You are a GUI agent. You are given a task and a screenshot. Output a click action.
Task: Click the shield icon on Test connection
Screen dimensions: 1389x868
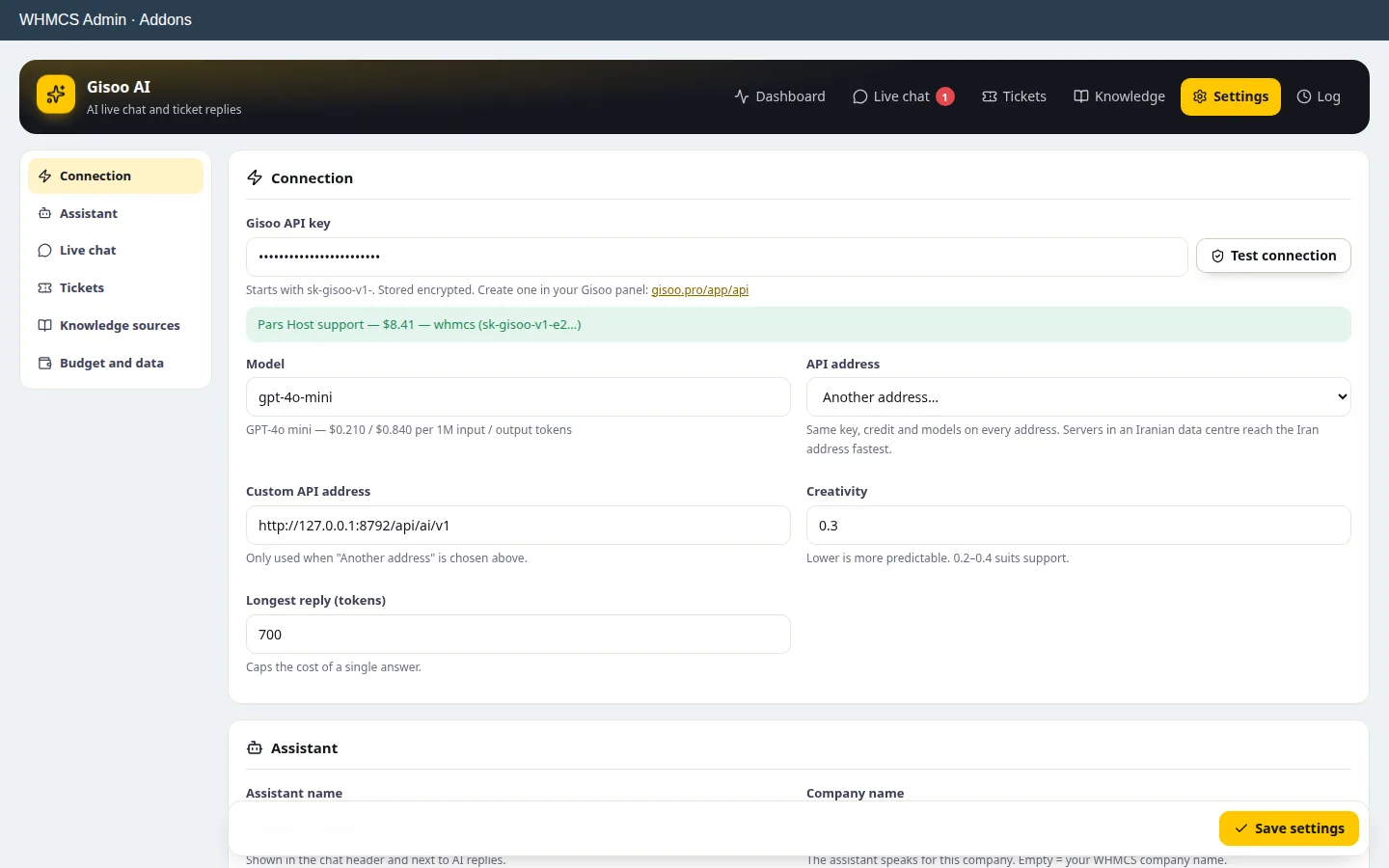pyautogui.click(x=1217, y=256)
